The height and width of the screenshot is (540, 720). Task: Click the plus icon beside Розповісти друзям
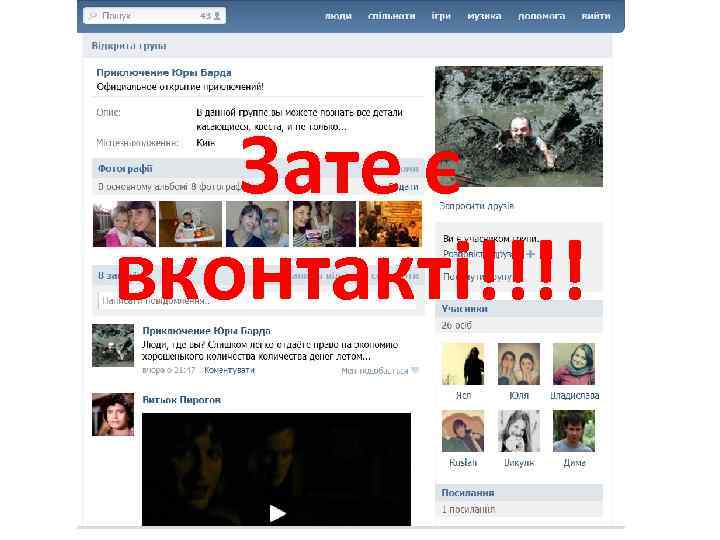pos(530,253)
